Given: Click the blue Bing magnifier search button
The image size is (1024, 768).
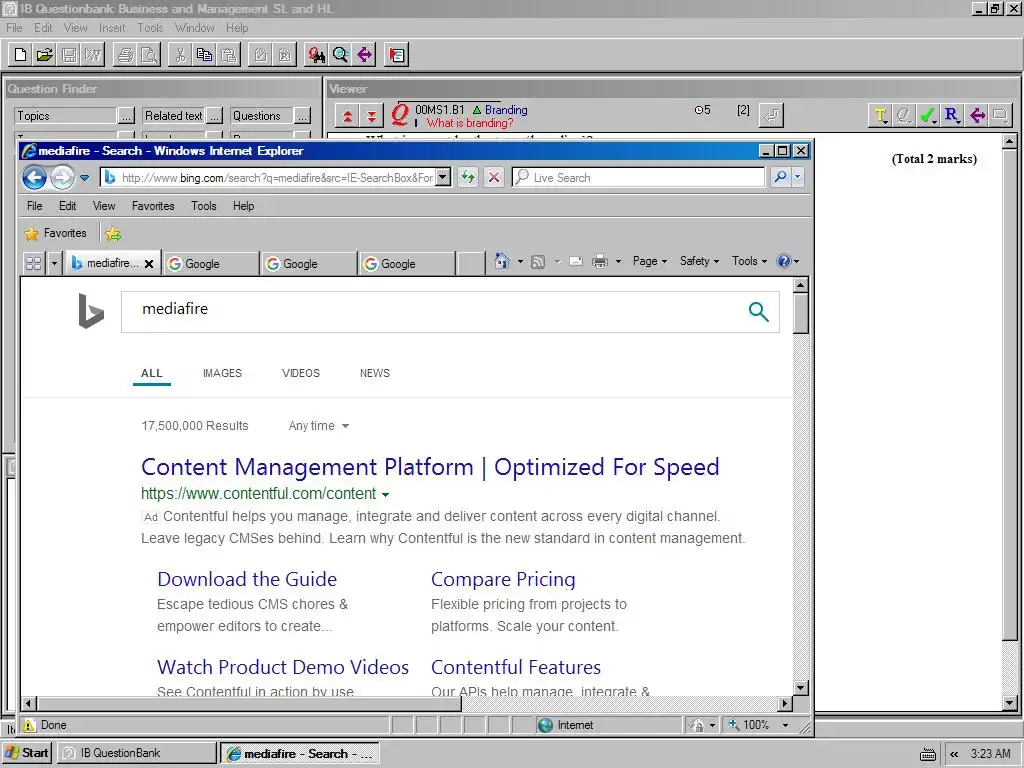Looking at the screenshot, I should [758, 312].
